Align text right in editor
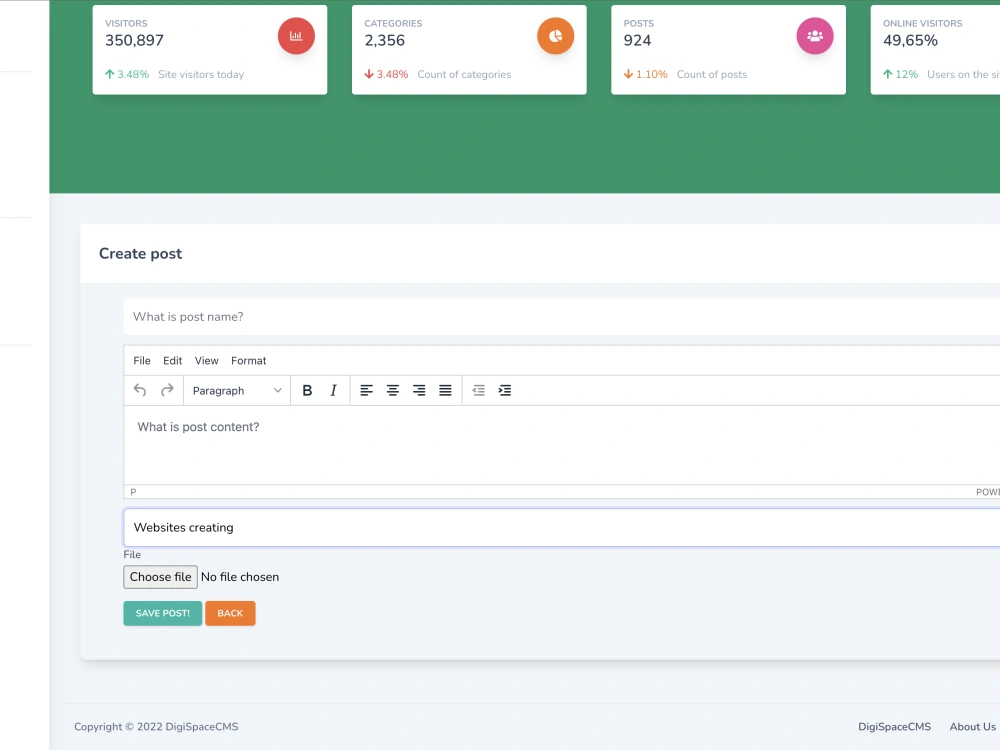 coord(419,390)
